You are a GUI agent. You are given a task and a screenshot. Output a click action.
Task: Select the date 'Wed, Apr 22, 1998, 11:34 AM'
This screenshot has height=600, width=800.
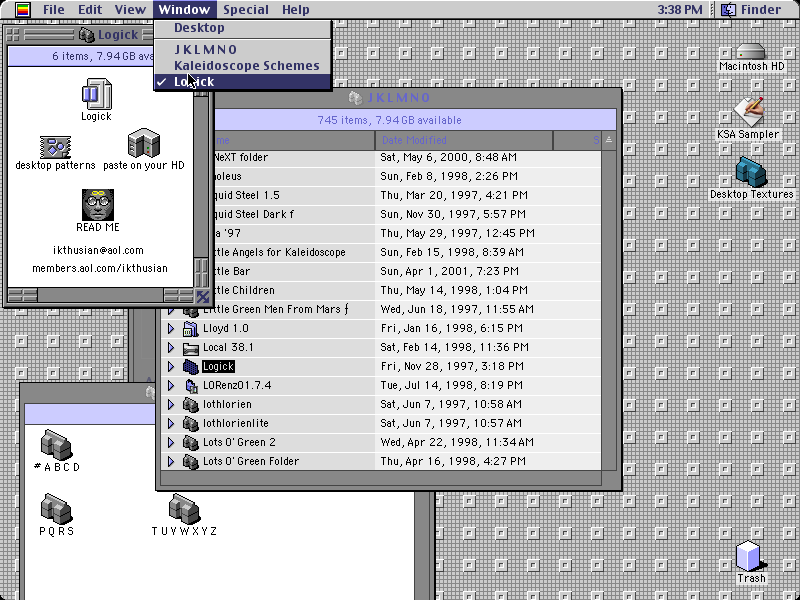click(457, 443)
